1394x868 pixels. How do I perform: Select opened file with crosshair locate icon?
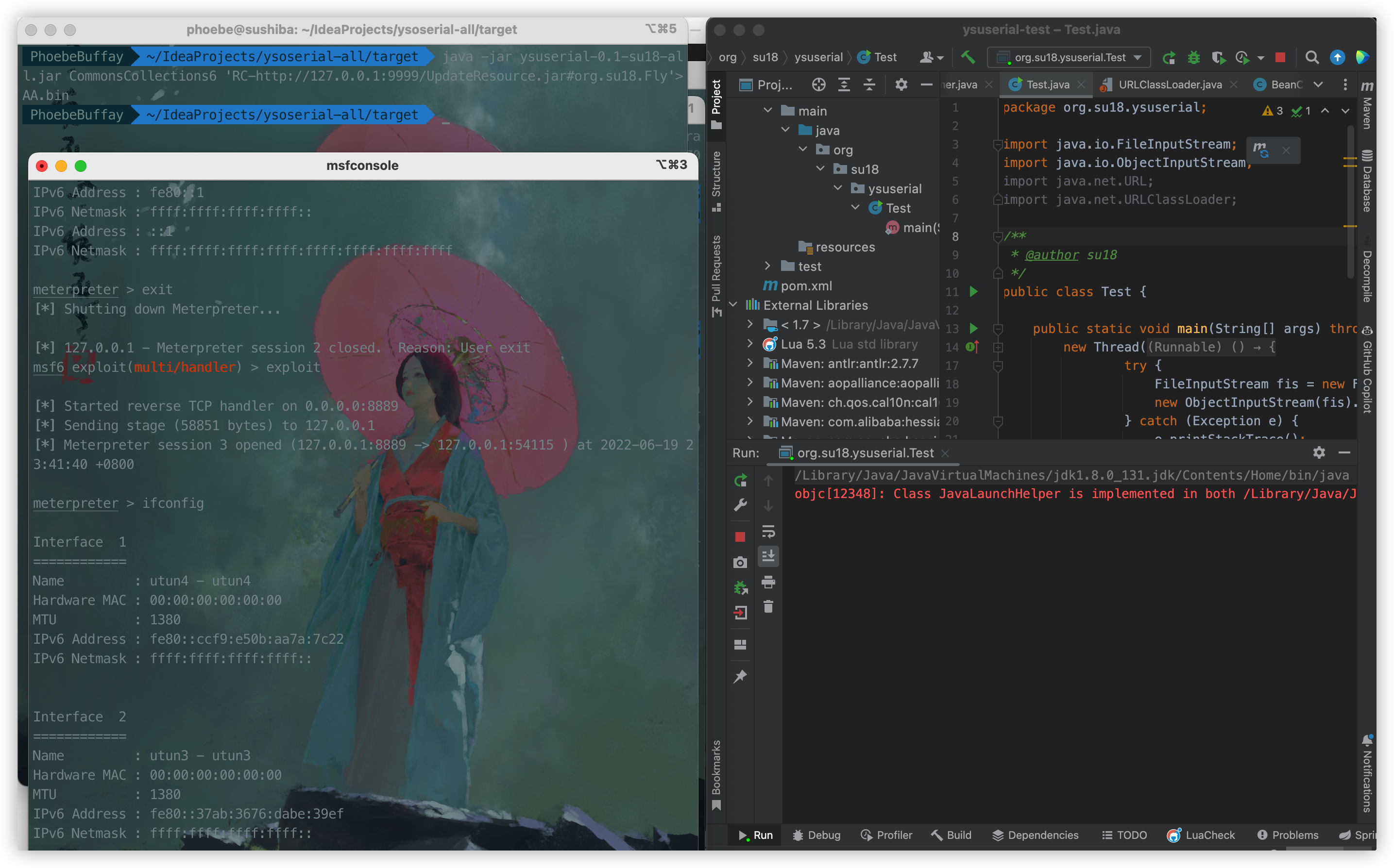coord(818,85)
